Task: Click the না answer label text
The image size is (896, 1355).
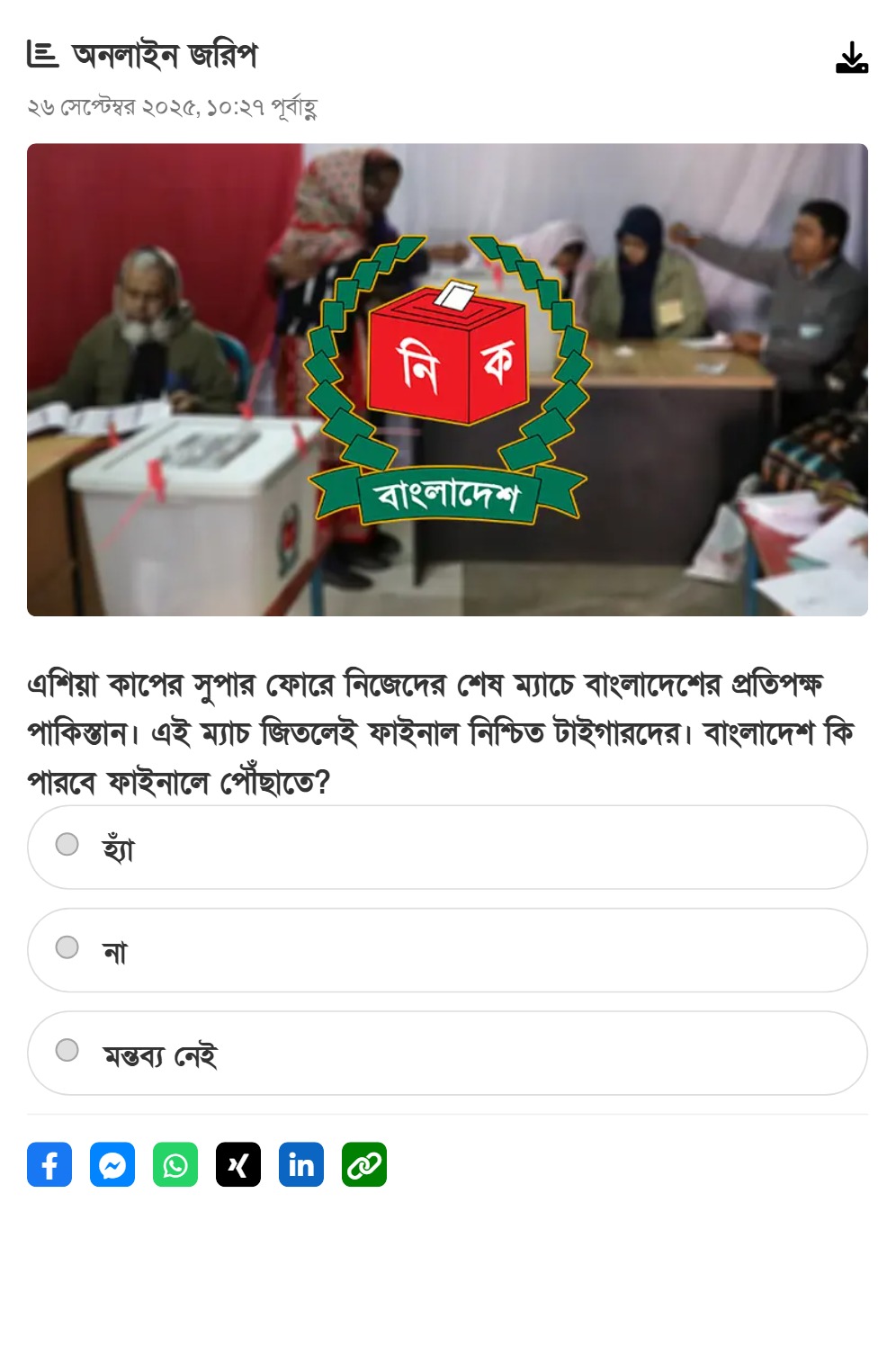Action: coord(115,951)
